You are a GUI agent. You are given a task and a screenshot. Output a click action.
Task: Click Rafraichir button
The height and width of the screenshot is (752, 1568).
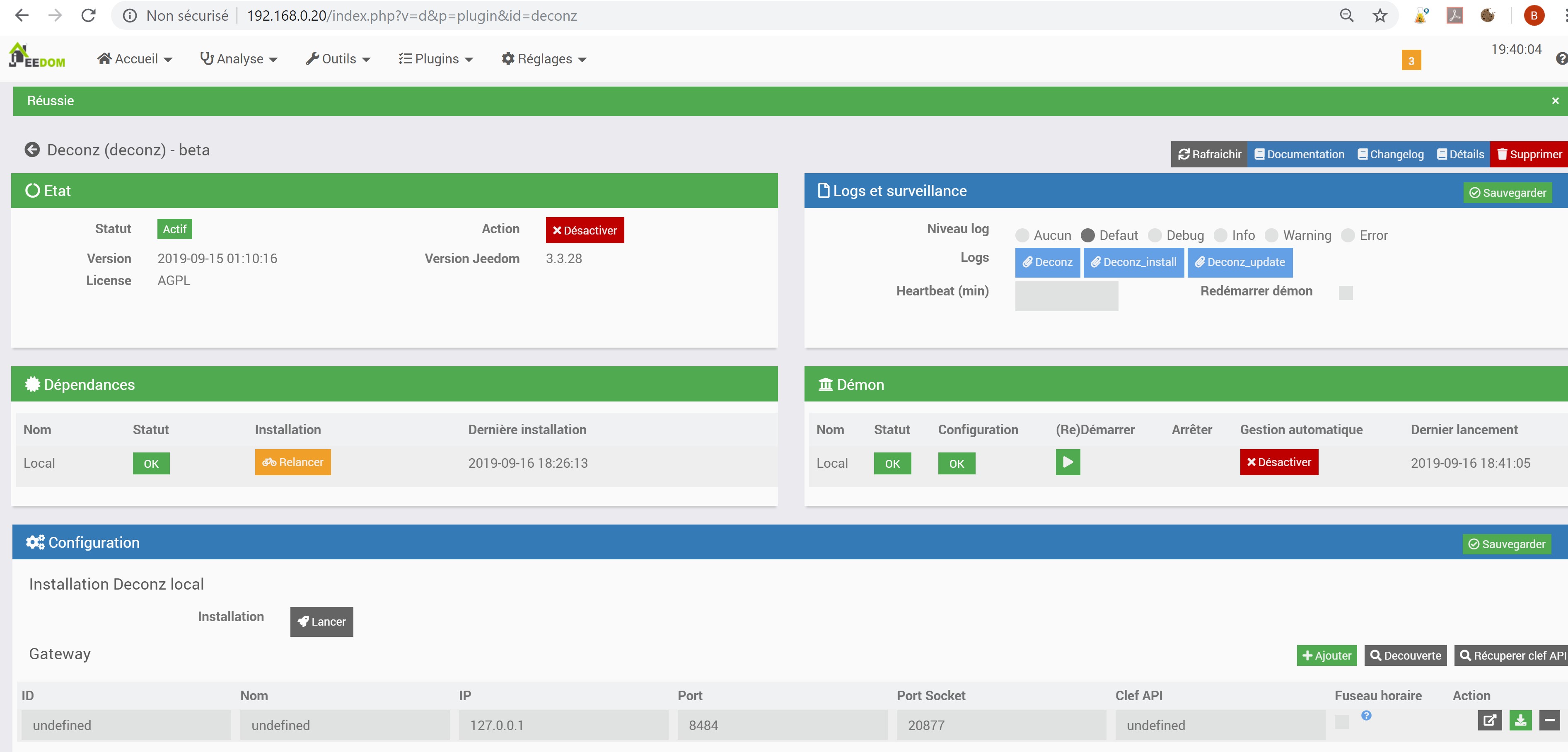click(1209, 154)
